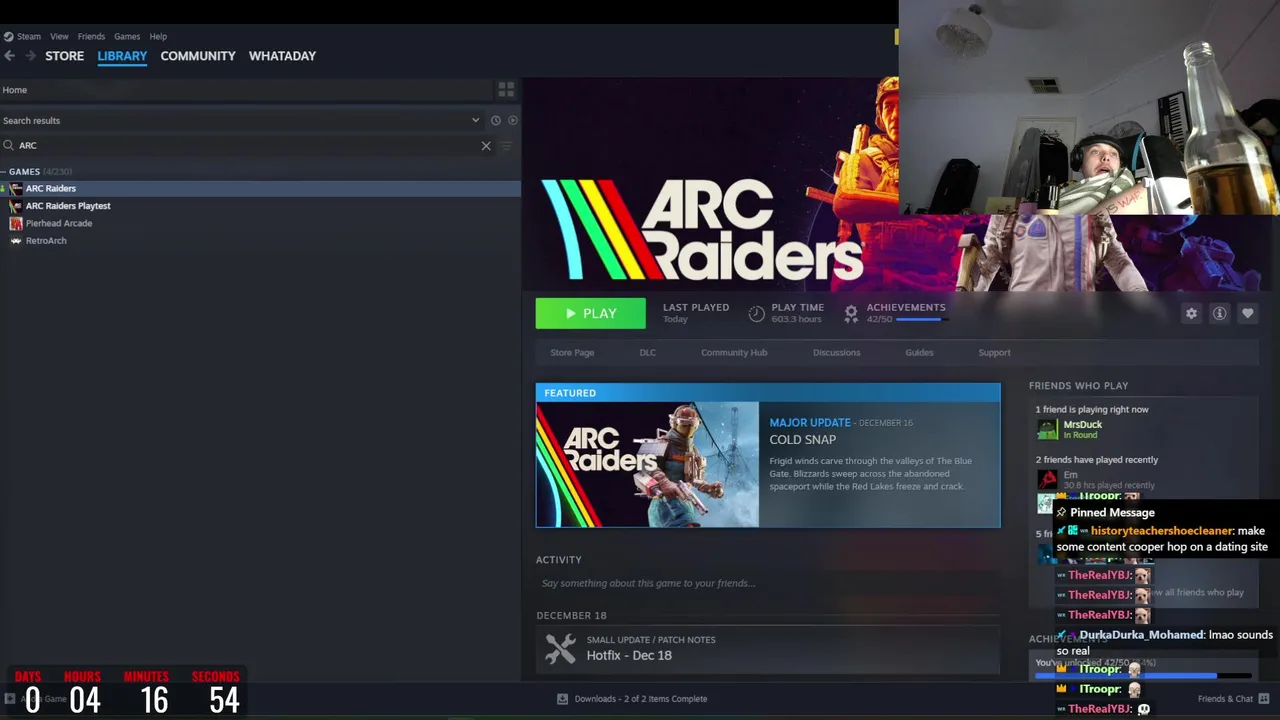Click the recent activity clock filter icon
This screenshot has width=1280, height=720.
coord(495,120)
